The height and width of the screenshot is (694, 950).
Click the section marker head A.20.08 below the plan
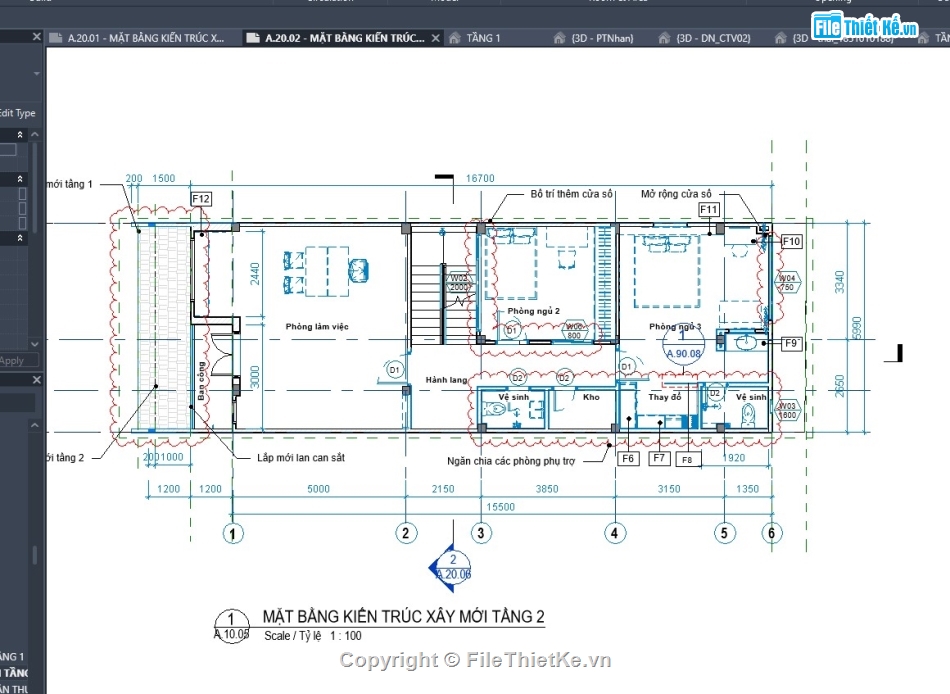452,567
